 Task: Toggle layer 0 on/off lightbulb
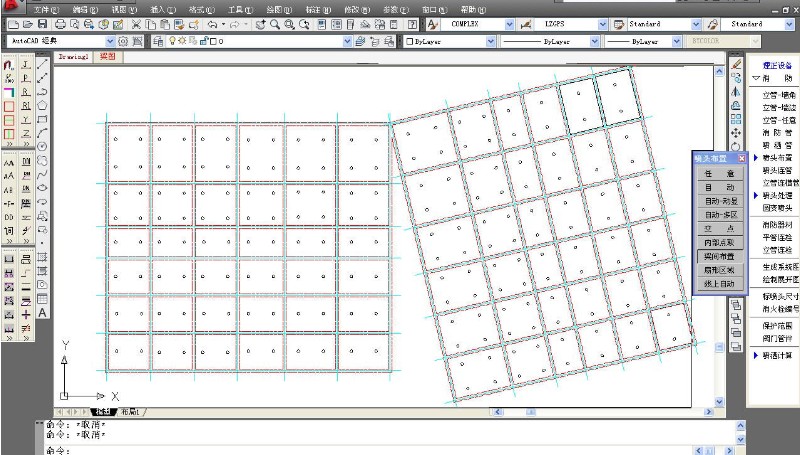[172, 41]
